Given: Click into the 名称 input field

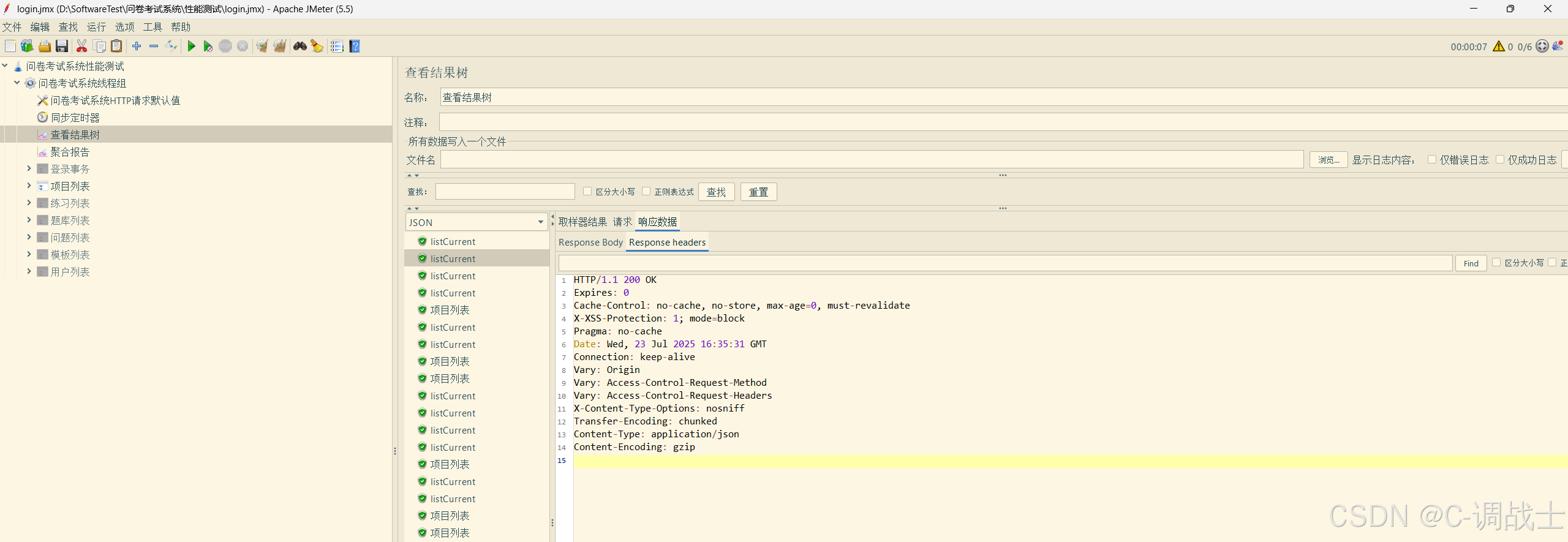Looking at the screenshot, I should pyautogui.click(x=1004, y=97).
